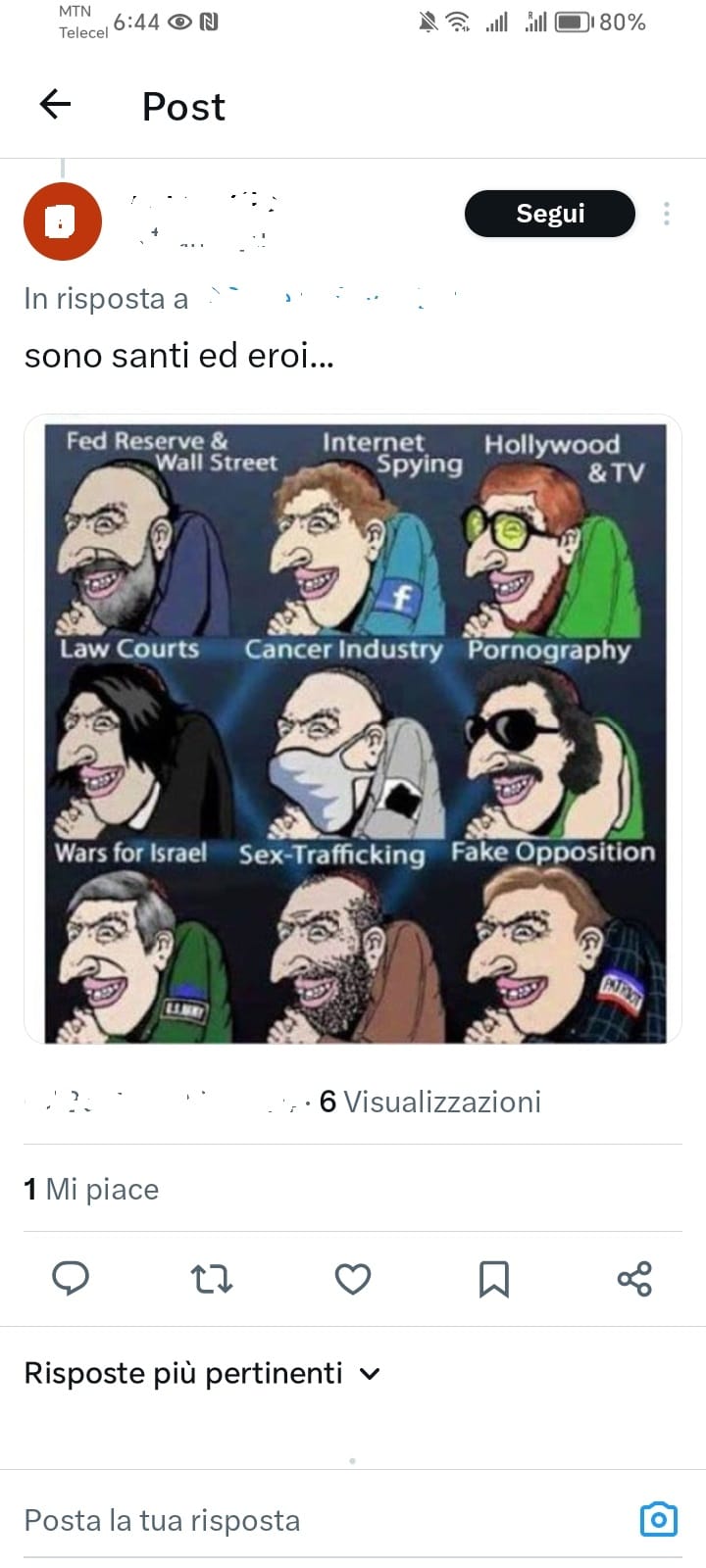Screen dimensions: 706x1568
Task: View who liked via 1 Mi piace
Action: tap(91, 1189)
